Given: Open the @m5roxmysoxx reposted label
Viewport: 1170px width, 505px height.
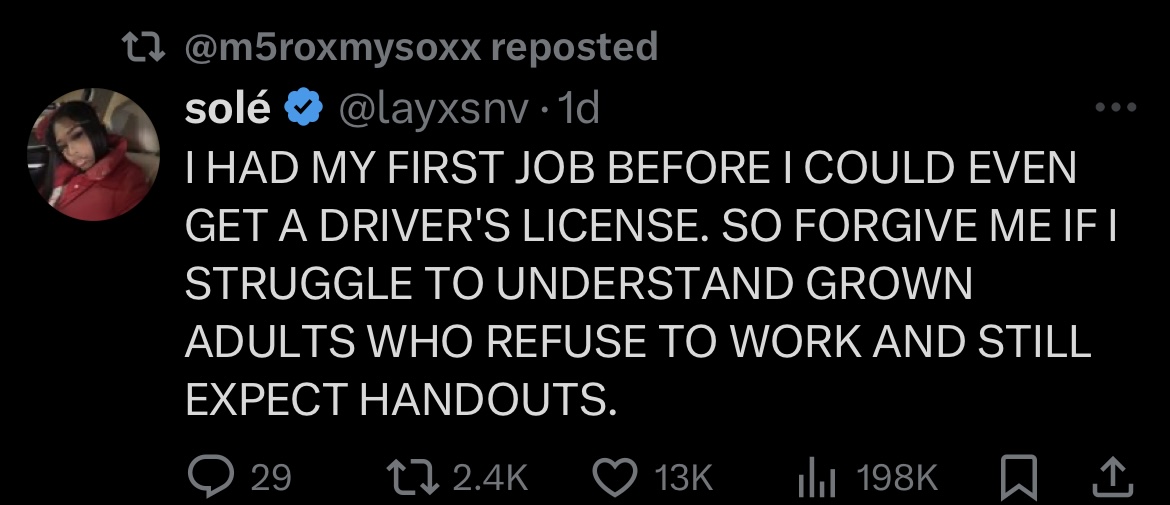Looking at the screenshot, I should (x=421, y=48).
